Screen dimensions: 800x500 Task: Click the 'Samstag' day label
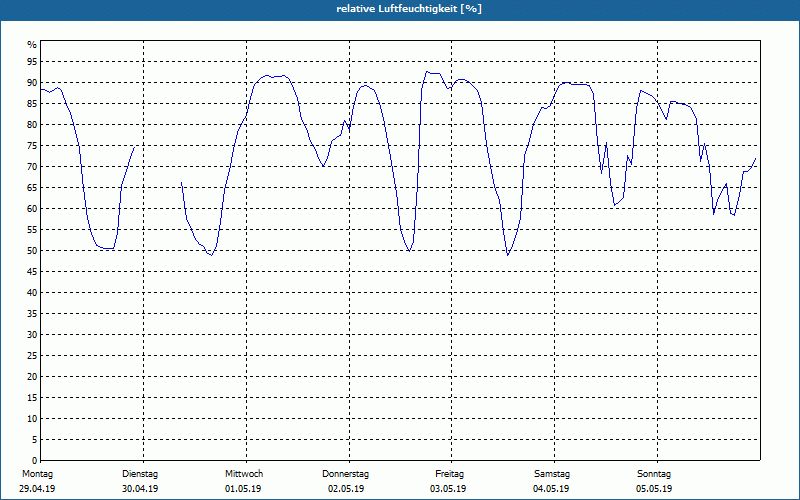[x=552, y=474]
